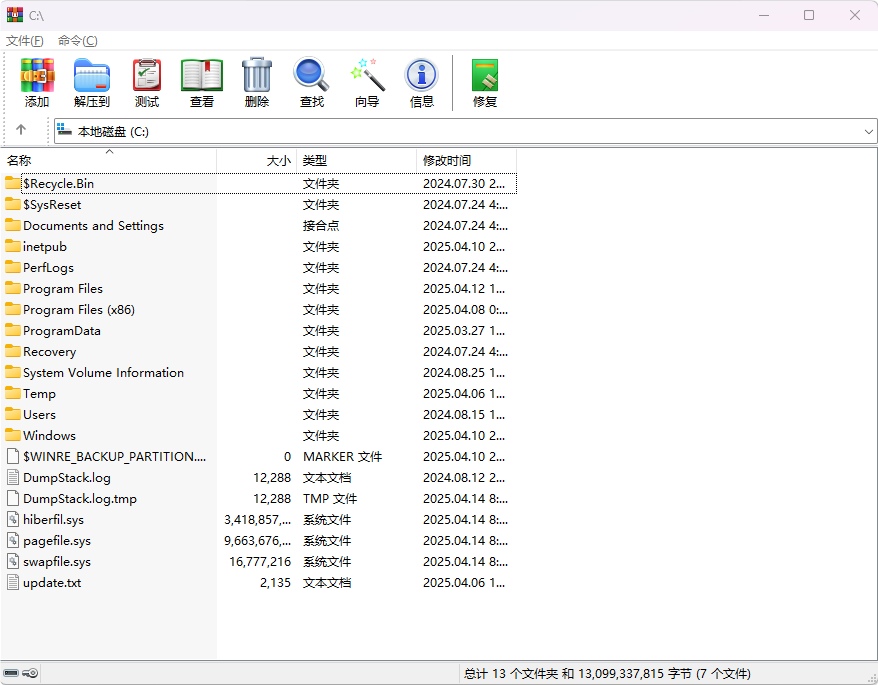
Task: Select the Program Files folder name
Action: pos(63,288)
